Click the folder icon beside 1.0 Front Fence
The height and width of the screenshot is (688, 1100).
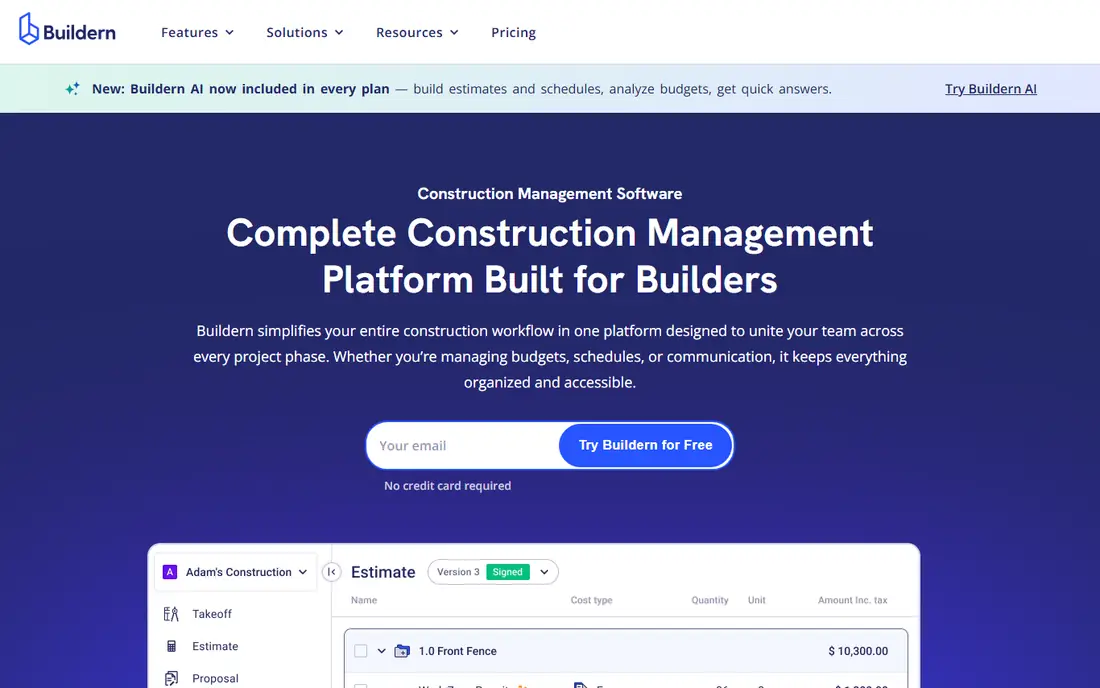click(402, 651)
